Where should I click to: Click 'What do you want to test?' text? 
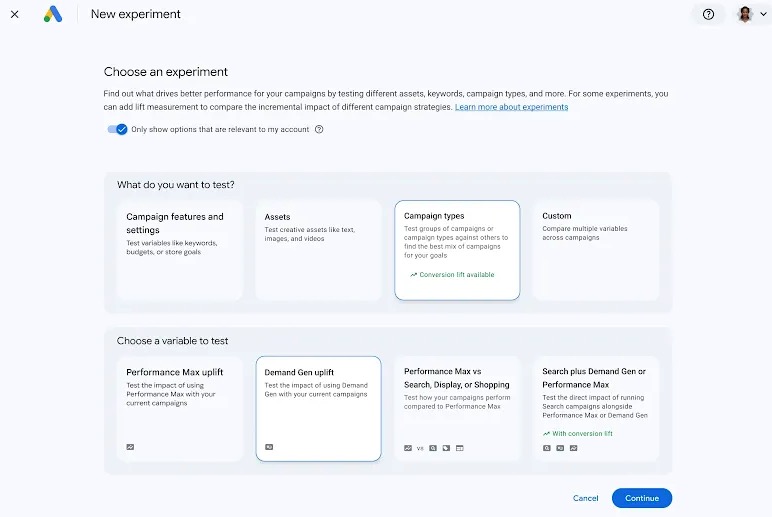[x=176, y=185]
